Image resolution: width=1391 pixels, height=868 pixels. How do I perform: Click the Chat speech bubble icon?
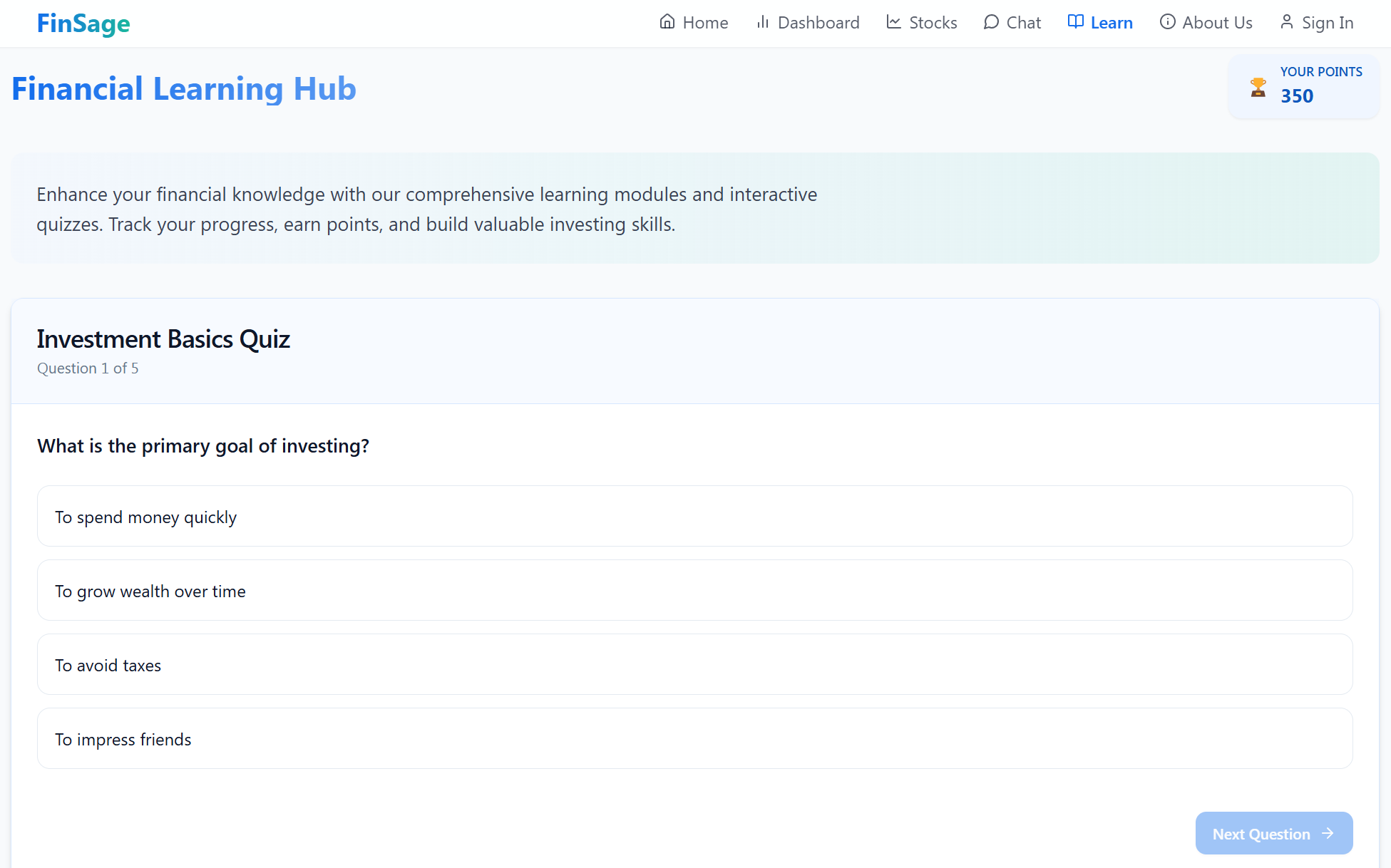click(x=990, y=22)
